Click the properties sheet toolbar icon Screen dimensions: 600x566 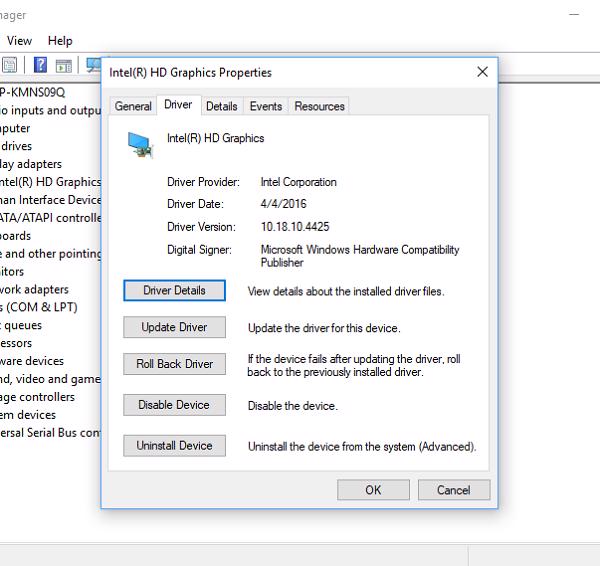pyautogui.click(x=9, y=65)
